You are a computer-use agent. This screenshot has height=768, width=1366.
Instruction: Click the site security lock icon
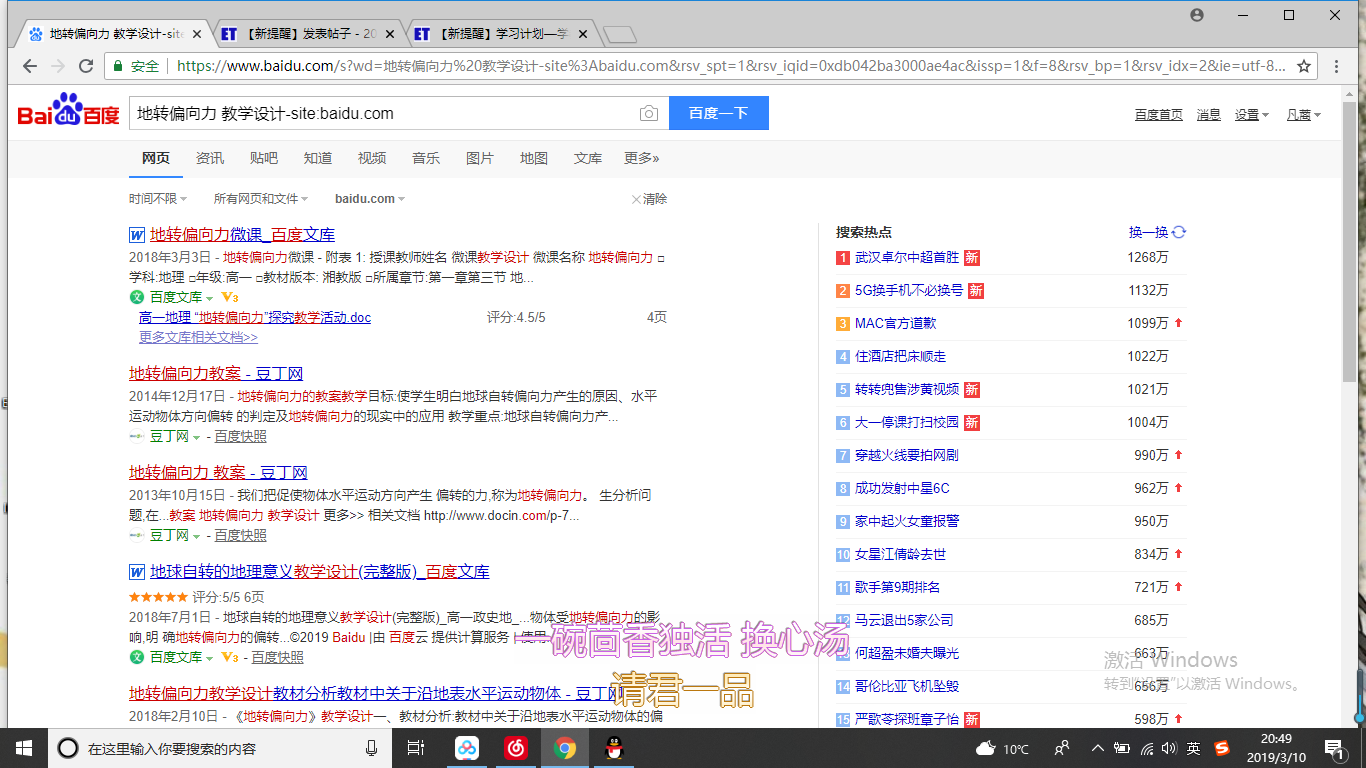coord(118,66)
